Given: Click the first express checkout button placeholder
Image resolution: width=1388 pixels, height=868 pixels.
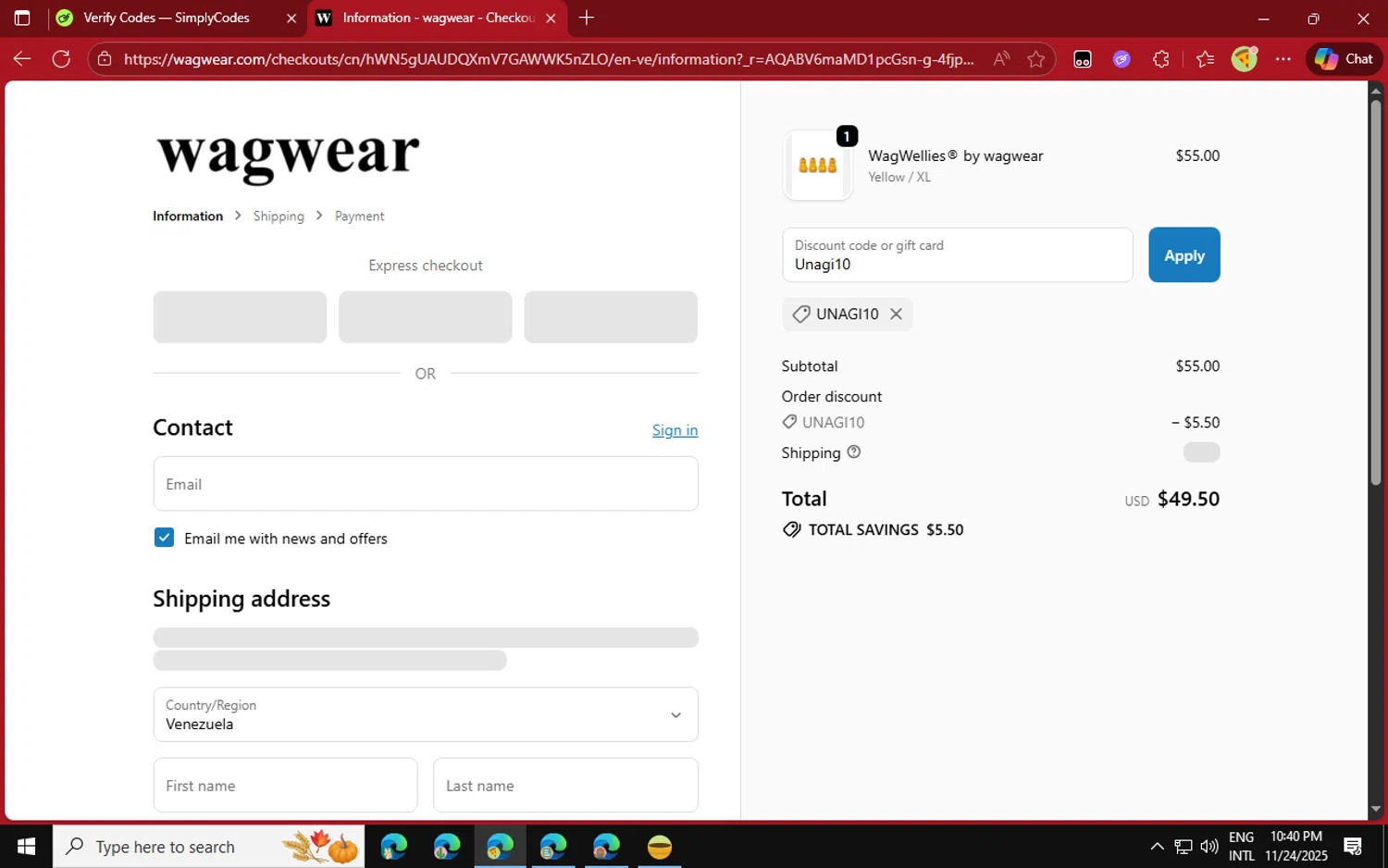Looking at the screenshot, I should (240, 317).
